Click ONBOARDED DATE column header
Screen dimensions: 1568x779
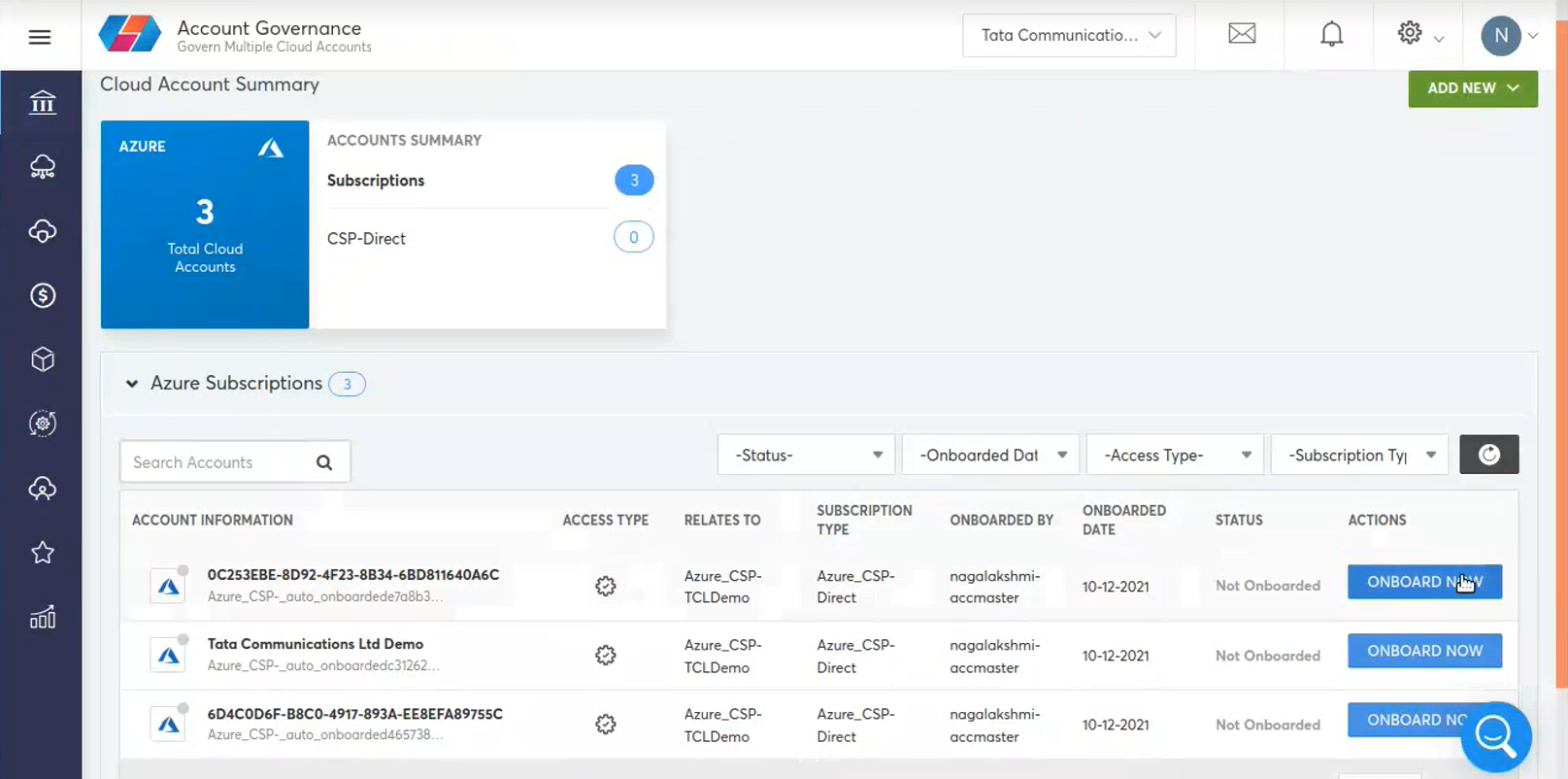click(1124, 521)
